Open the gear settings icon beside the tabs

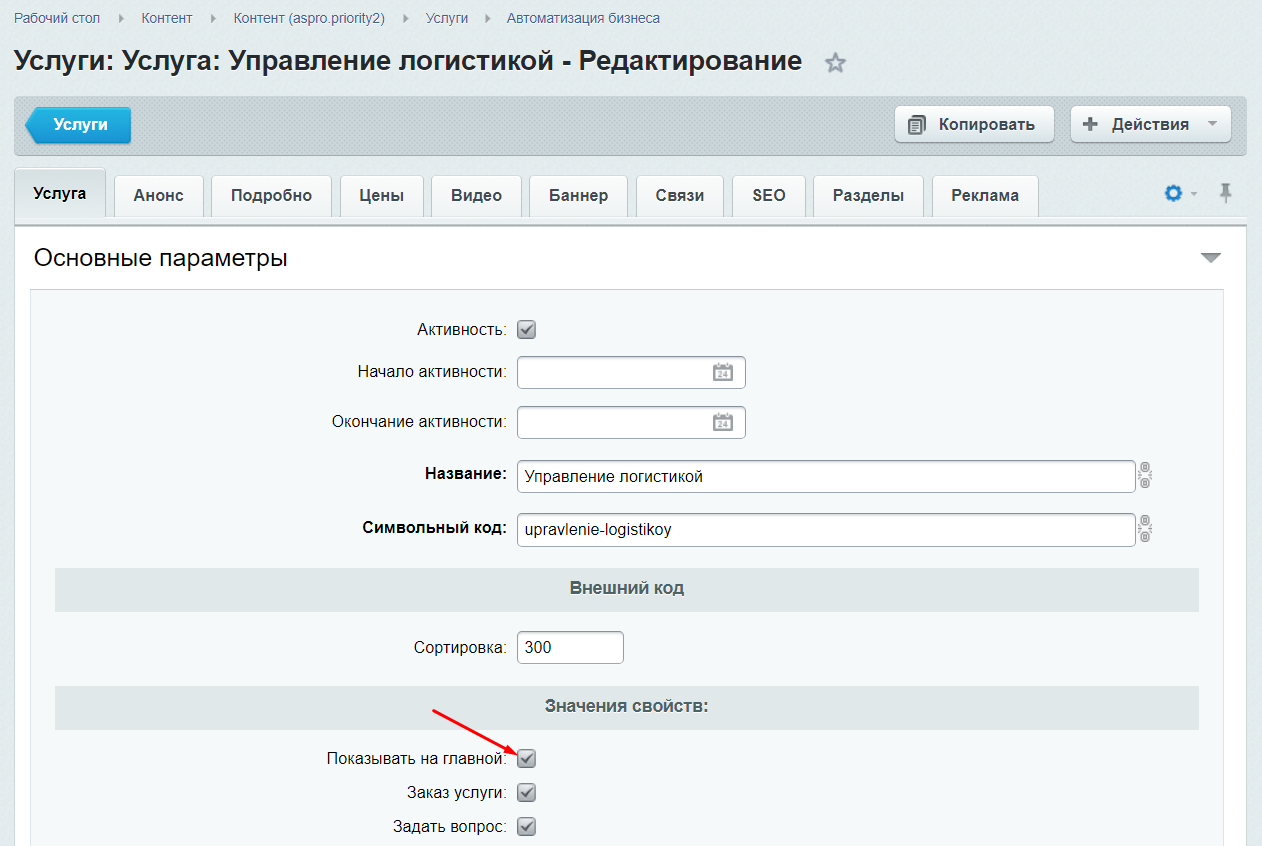point(1174,194)
